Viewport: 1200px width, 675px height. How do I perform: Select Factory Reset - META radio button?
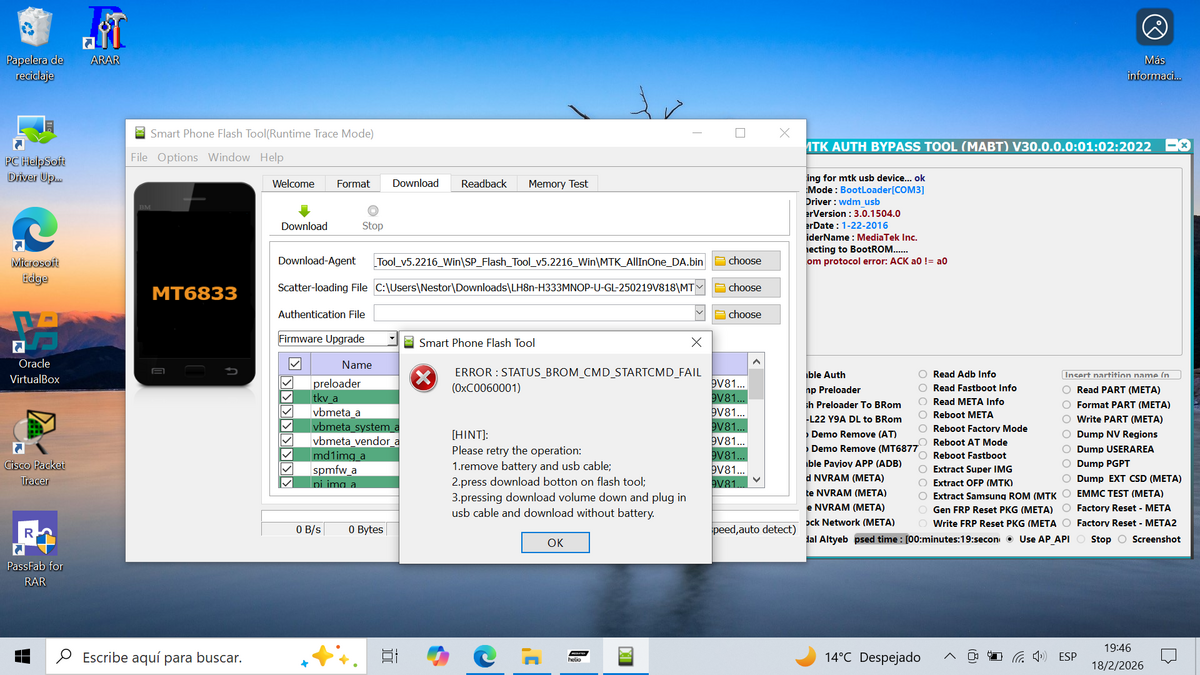point(1066,508)
